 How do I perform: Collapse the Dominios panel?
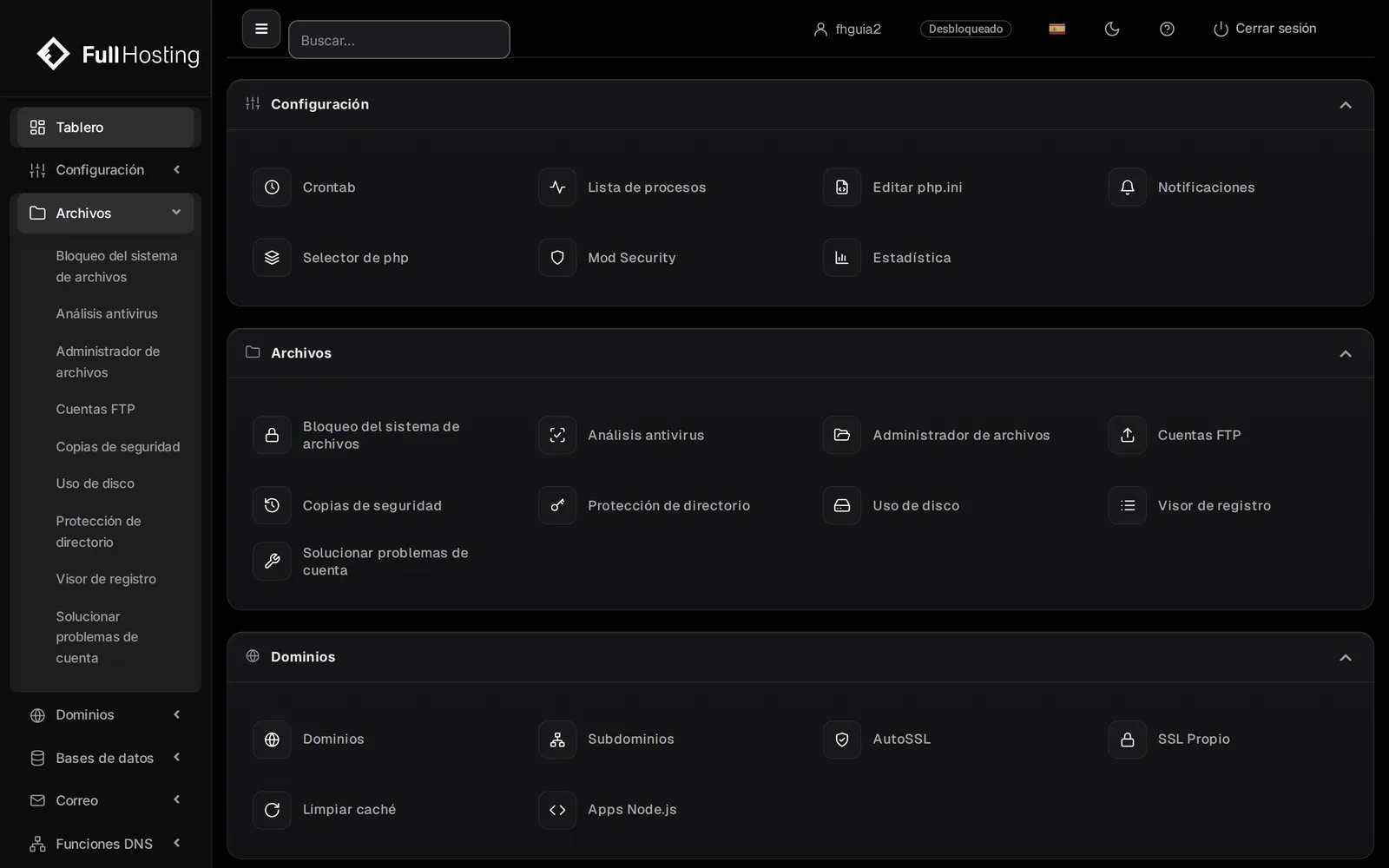[1346, 658]
